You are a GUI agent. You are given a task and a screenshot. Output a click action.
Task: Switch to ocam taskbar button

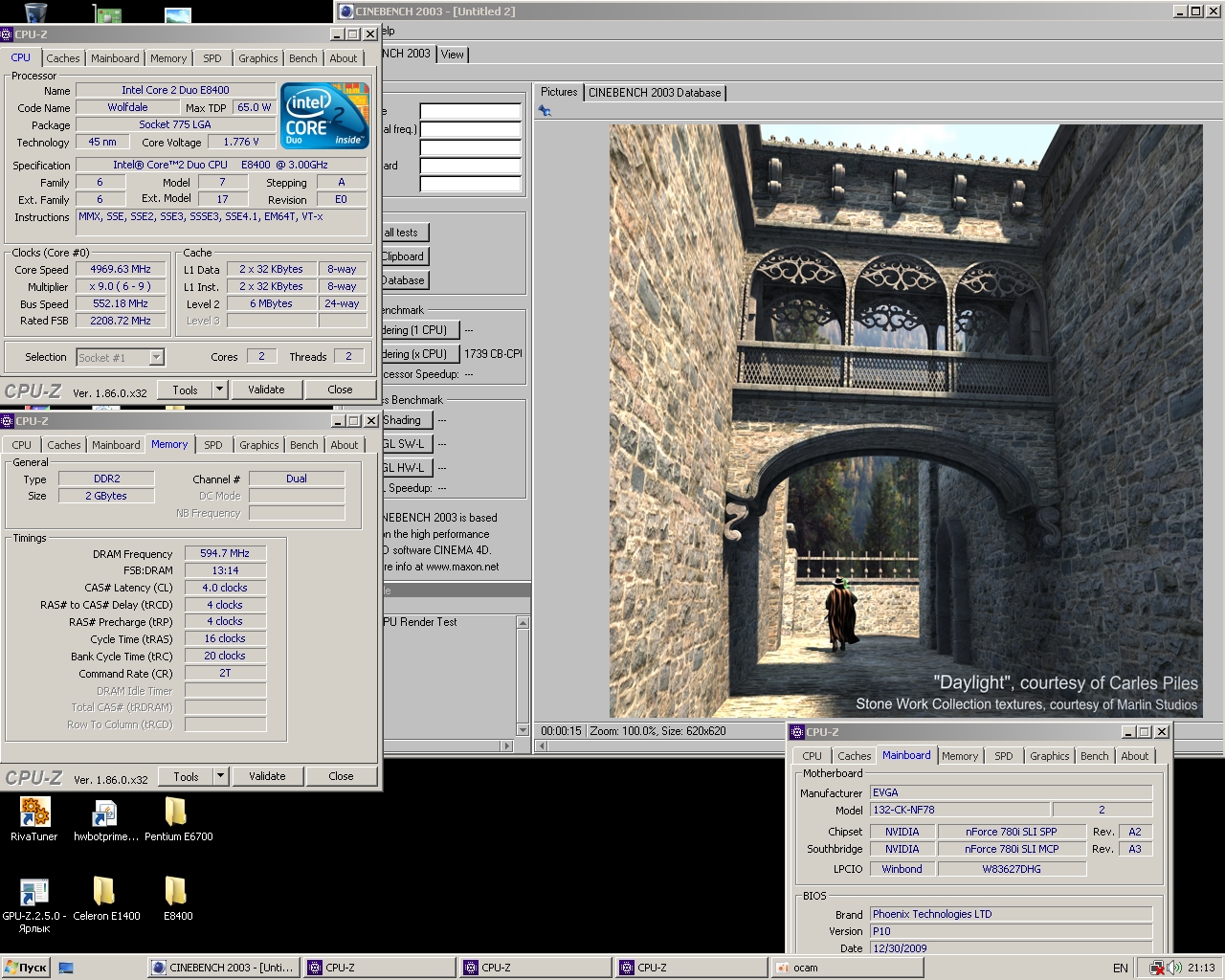tap(847, 968)
